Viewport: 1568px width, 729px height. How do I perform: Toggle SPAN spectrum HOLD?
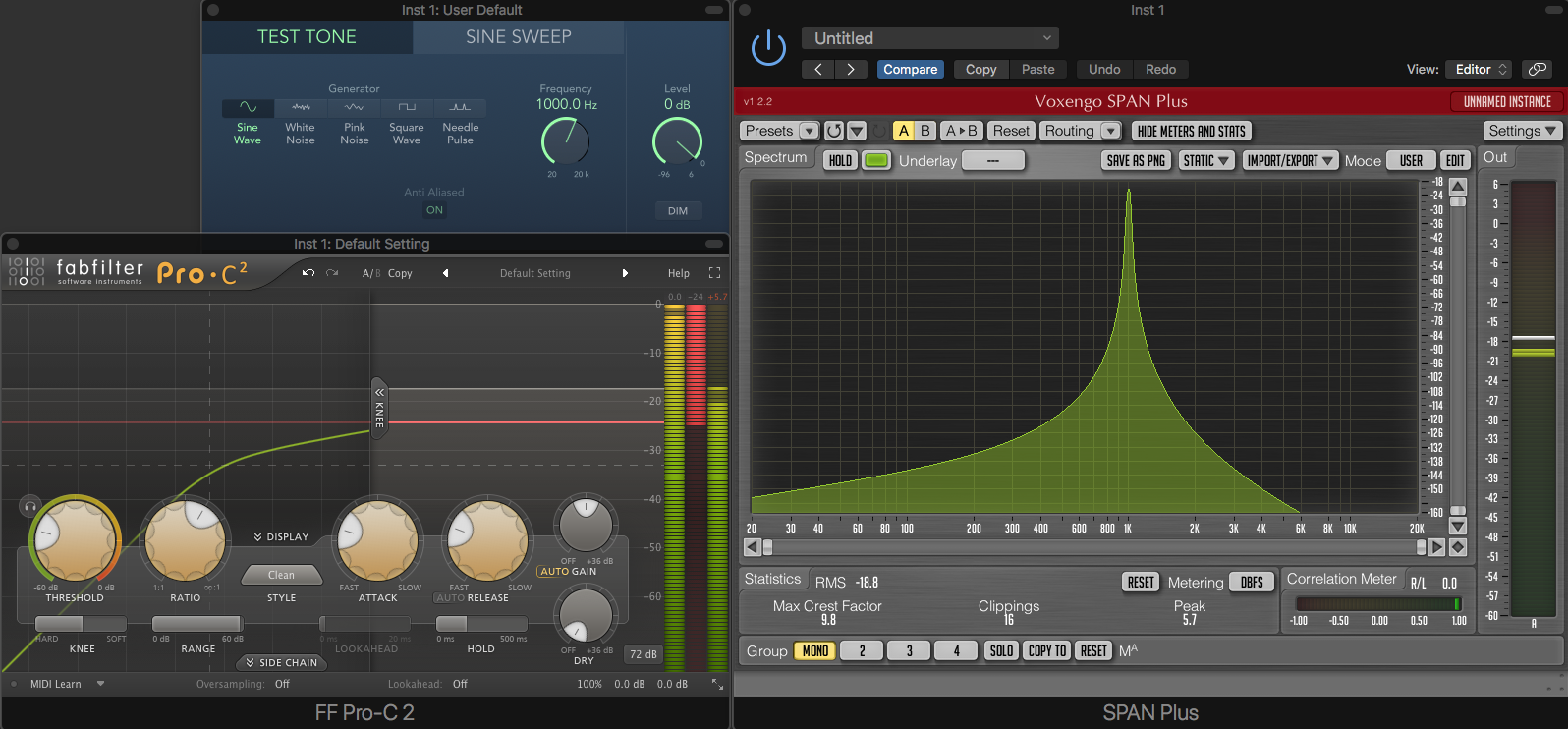pyautogui.click(x=840, y=160)
